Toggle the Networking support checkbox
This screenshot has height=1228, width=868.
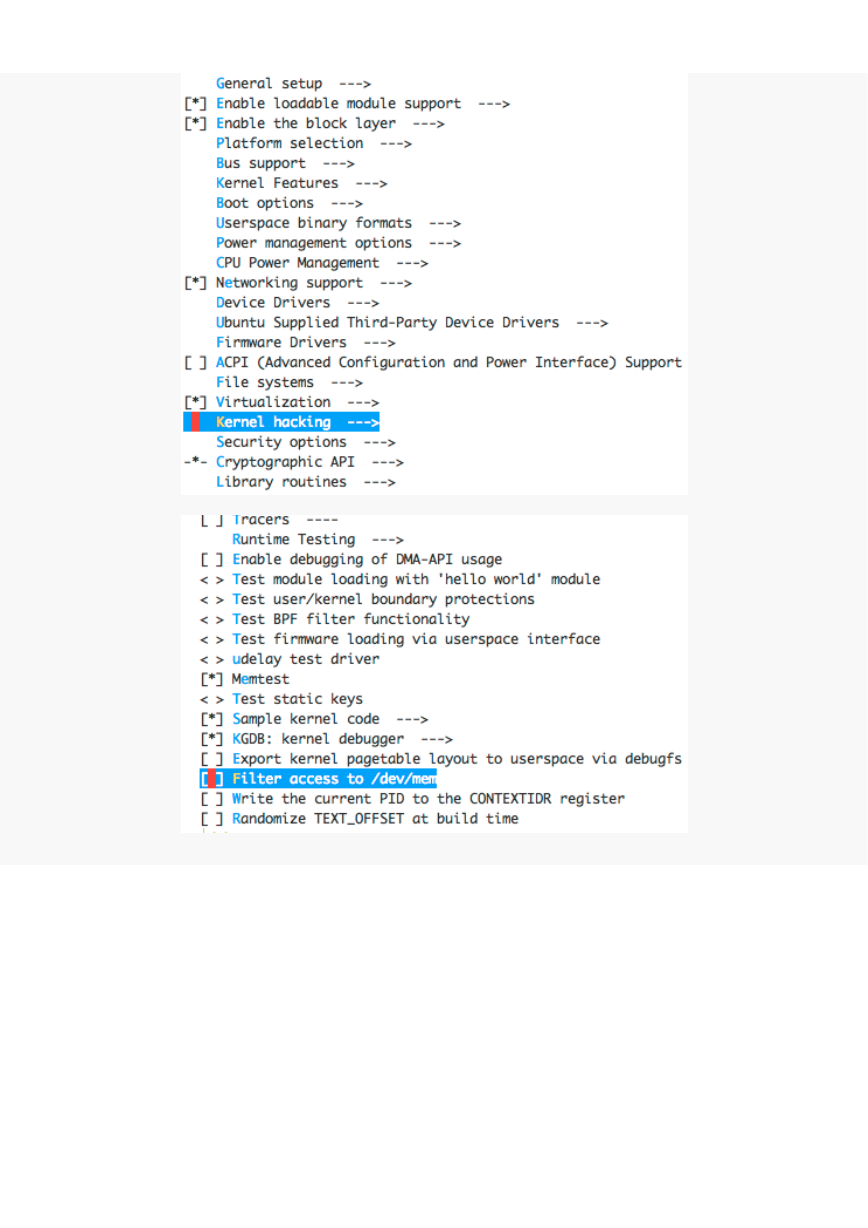[x=196, y=283]
